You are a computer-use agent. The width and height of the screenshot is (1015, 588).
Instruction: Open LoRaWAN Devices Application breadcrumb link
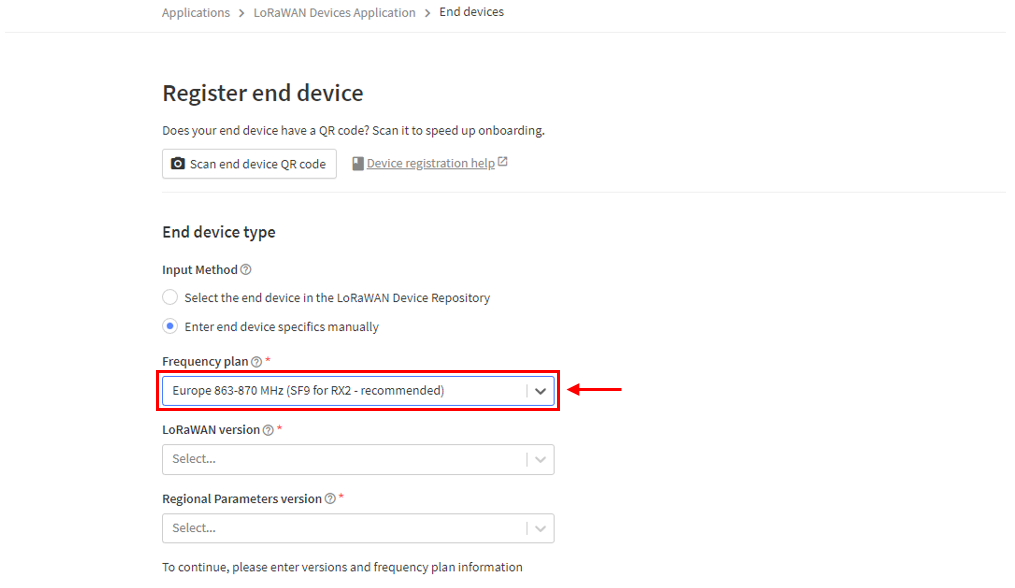point(334,12)
